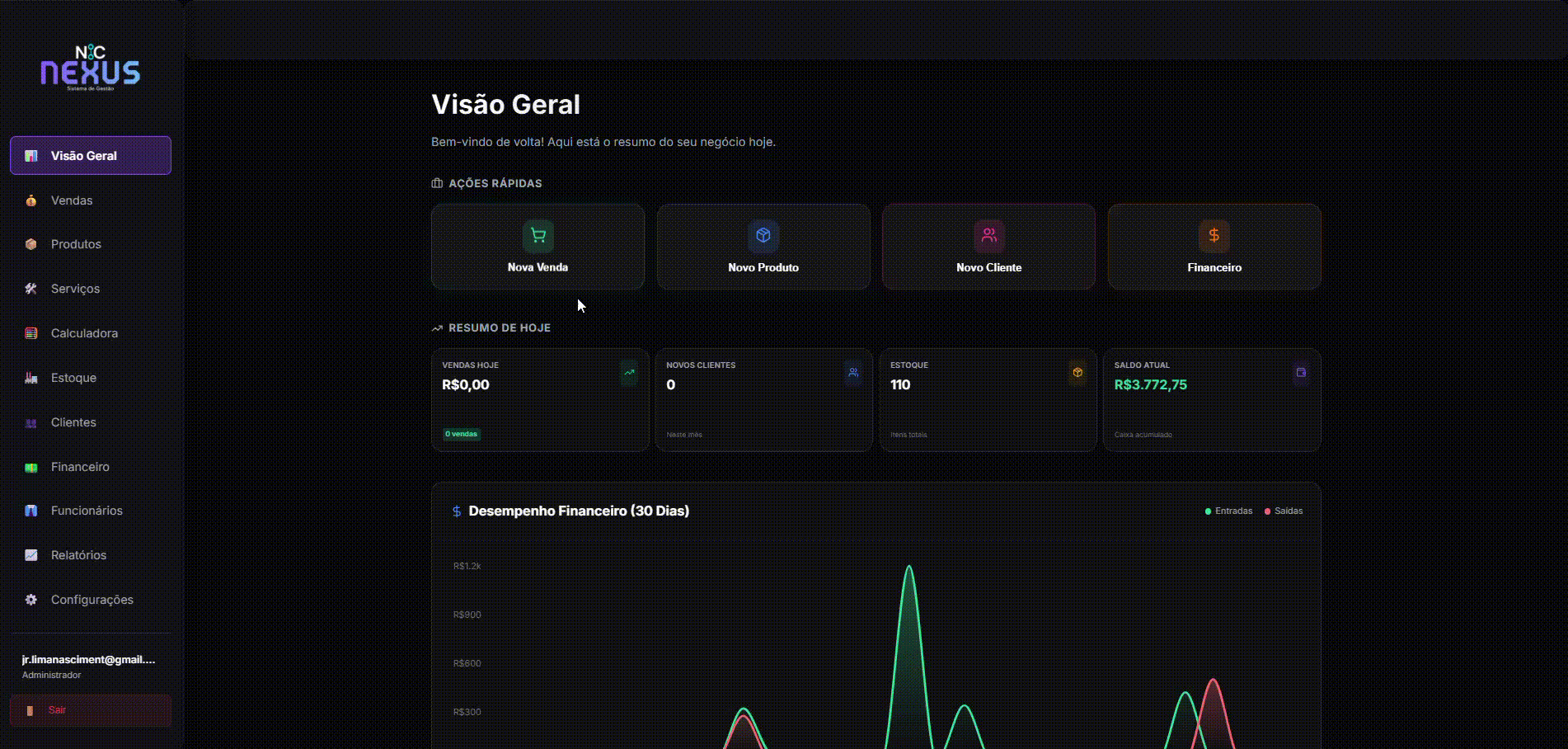Open Relatórios from the sidebar
The width and height of the screenshot is (1568, 749).
[x=78, y=555]
